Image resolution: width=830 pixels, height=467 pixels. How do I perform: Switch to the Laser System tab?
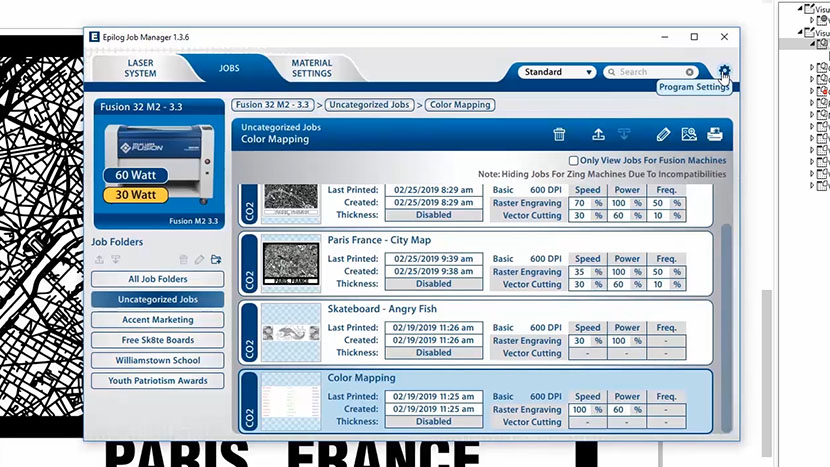click(140, 68)
